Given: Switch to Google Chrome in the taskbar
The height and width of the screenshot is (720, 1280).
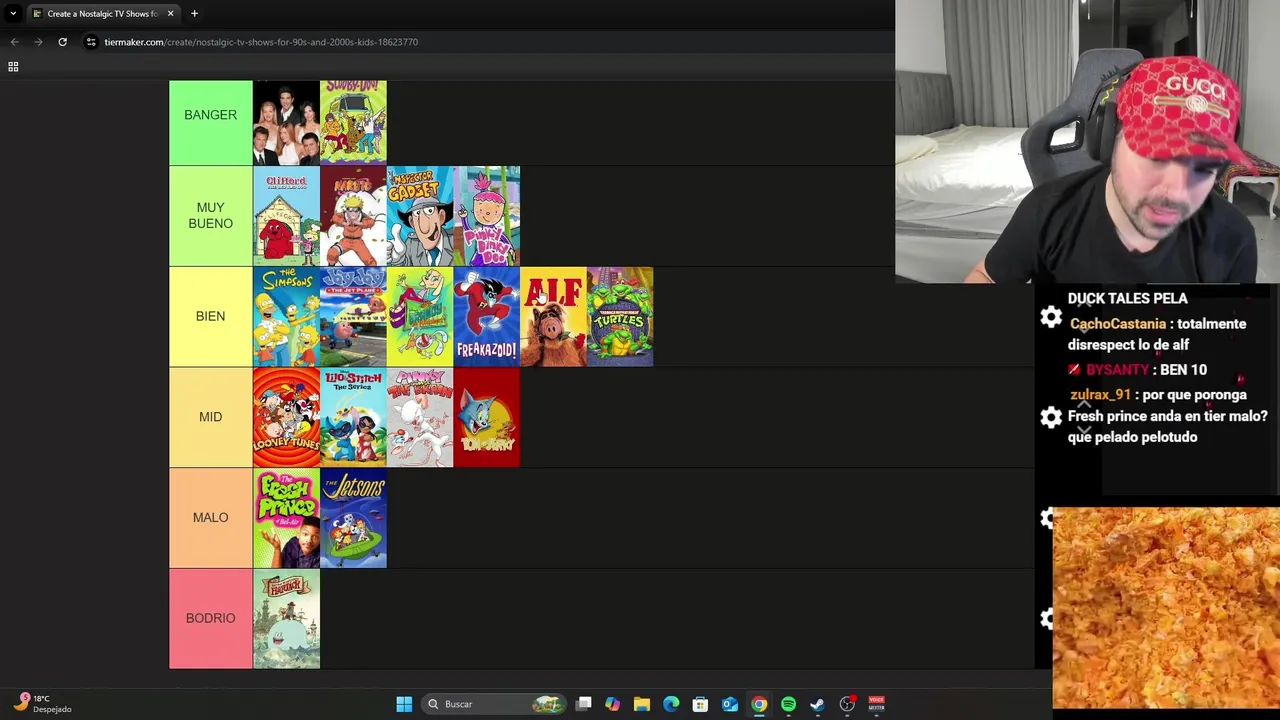Looking at the screenshot, I should coord(759,704).
